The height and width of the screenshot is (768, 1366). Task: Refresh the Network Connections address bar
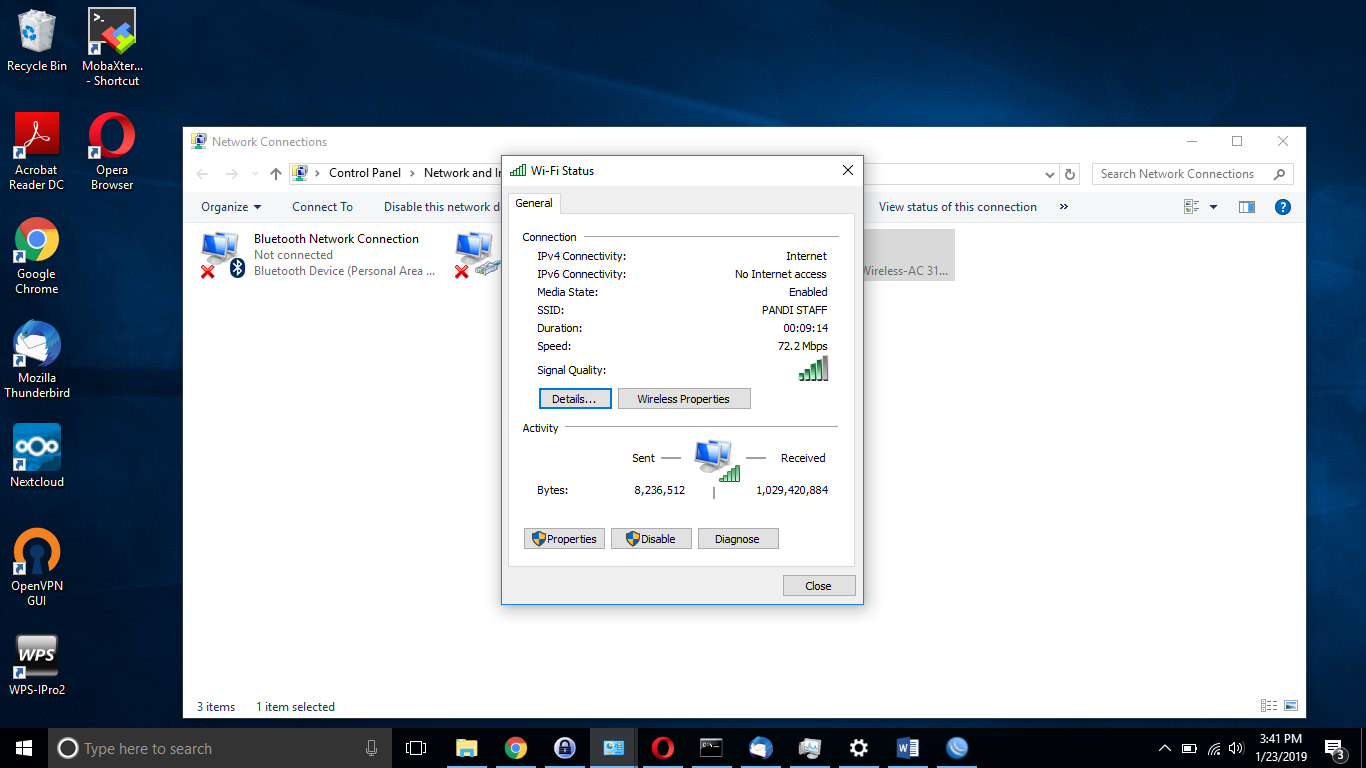(x=1070, y=174)
